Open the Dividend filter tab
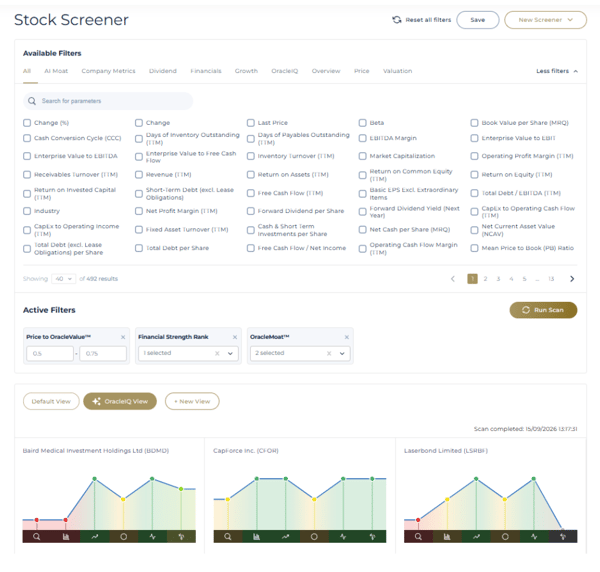The height and width of the screenshot is (572, 600). tap(163, 71)
